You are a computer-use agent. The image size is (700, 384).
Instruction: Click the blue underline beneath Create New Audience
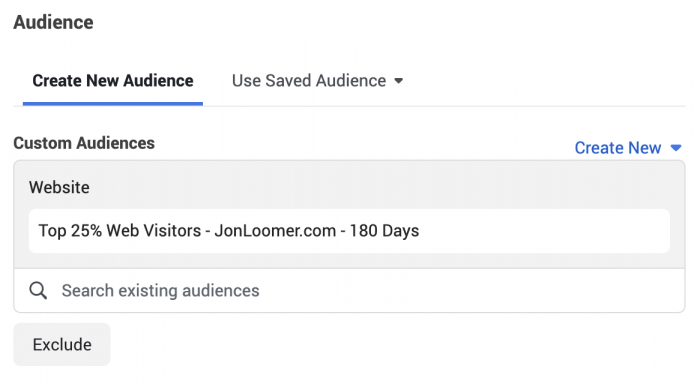point(113,104)
